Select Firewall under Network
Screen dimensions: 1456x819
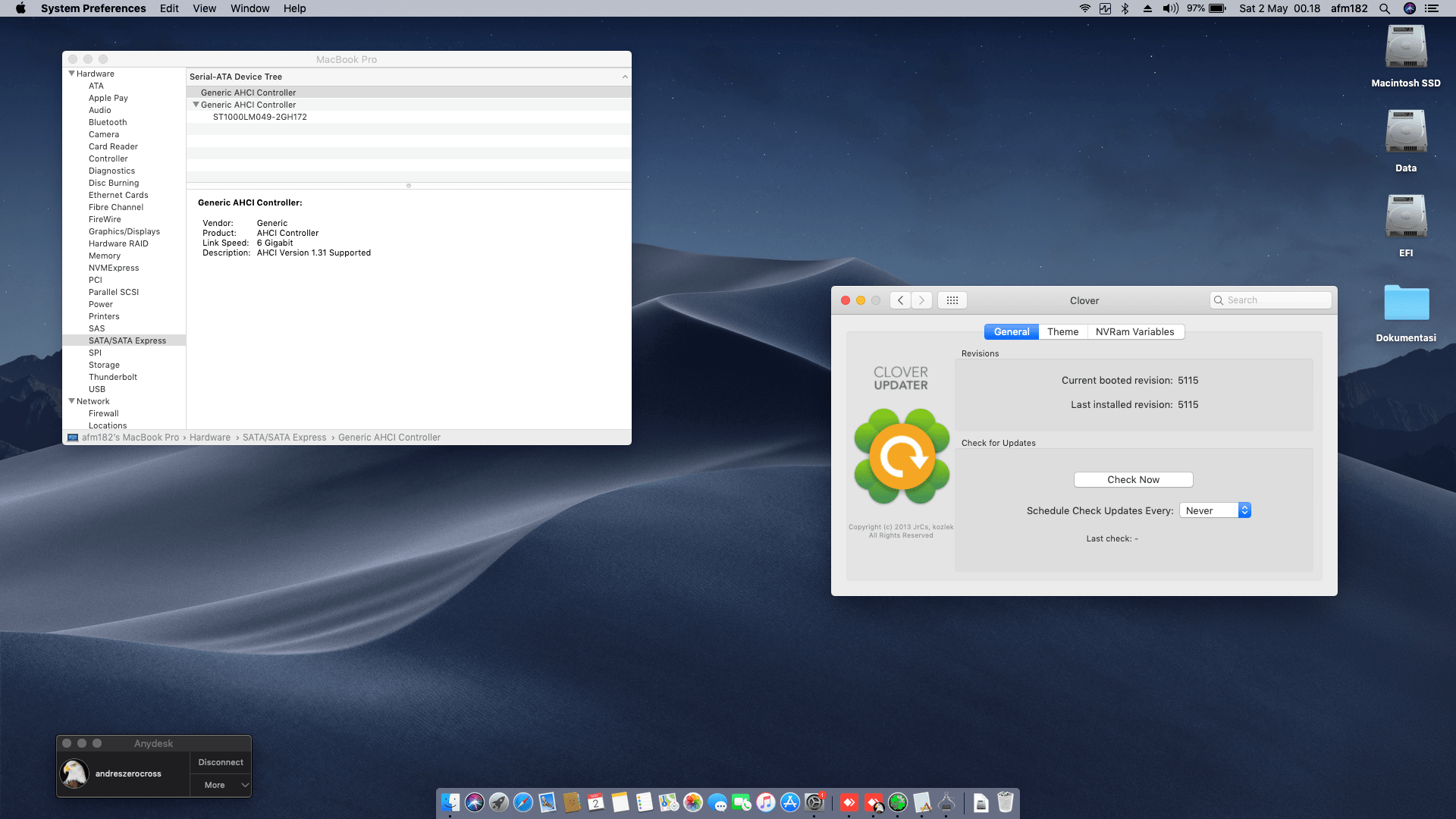(x=104, y=413)
